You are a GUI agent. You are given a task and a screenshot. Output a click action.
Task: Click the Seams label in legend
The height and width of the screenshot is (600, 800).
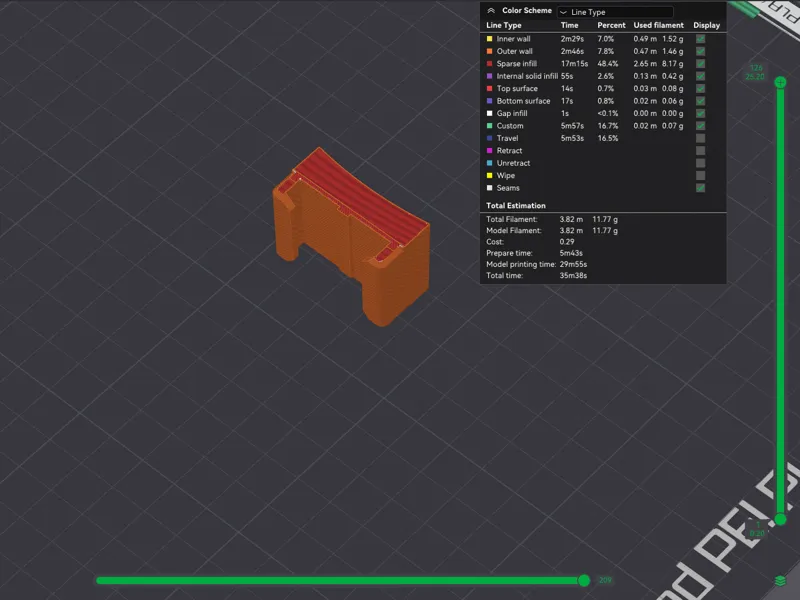[x=508, y=188]
